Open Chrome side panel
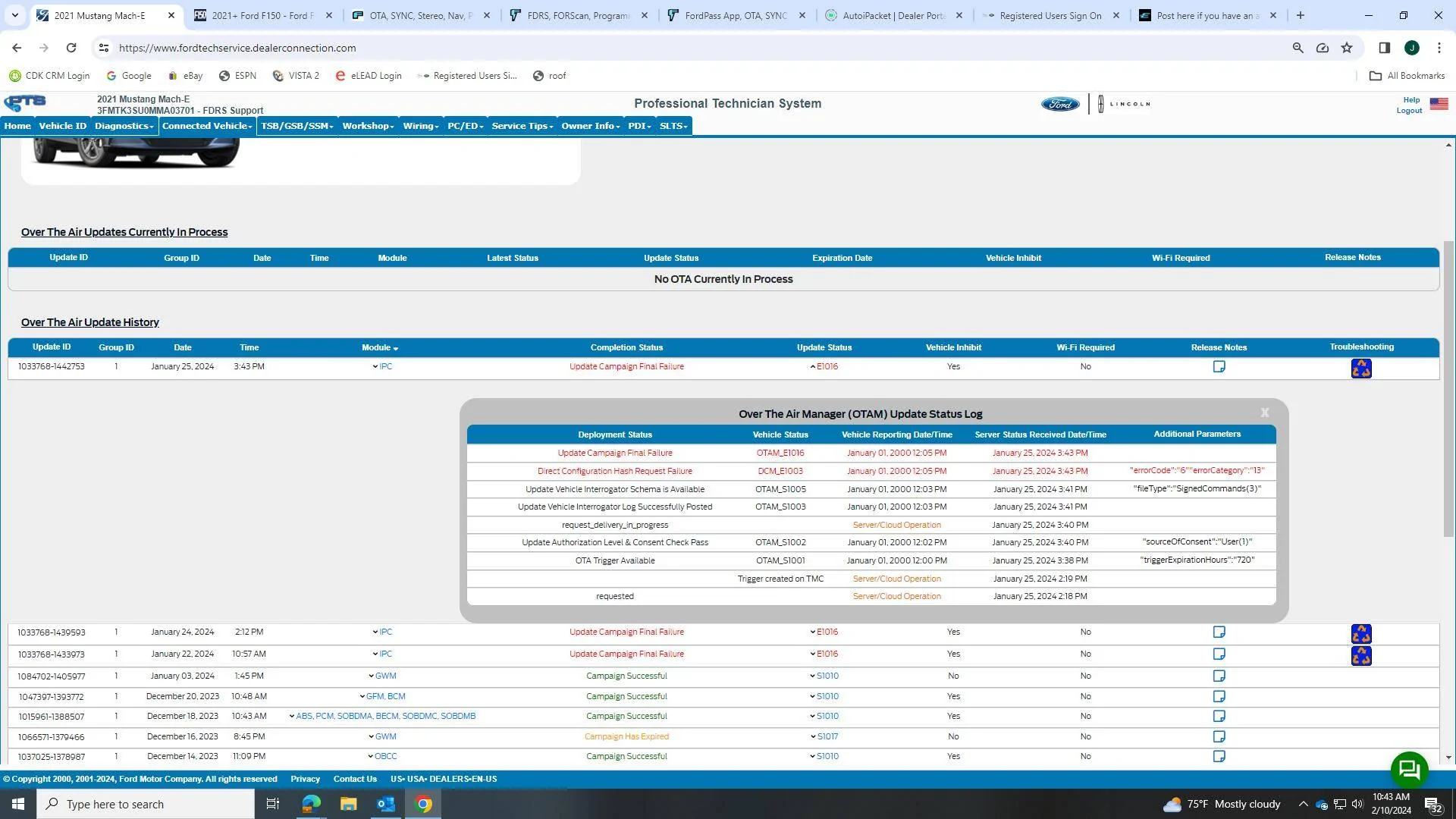This screenshot has height=819, width=1456. tap(1384, 48)
